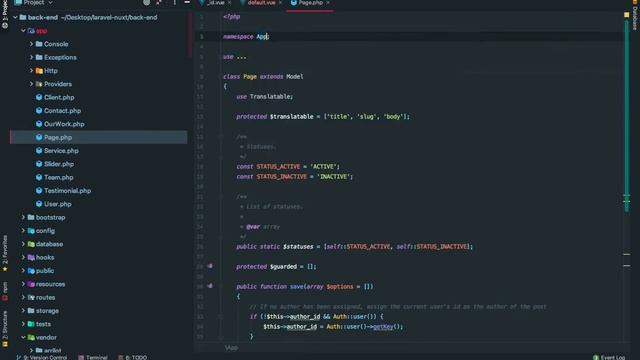The height and width of the screenshot is (360, 640).
Task: Click 'namespace App' line in editor
Action: point(246,37)
